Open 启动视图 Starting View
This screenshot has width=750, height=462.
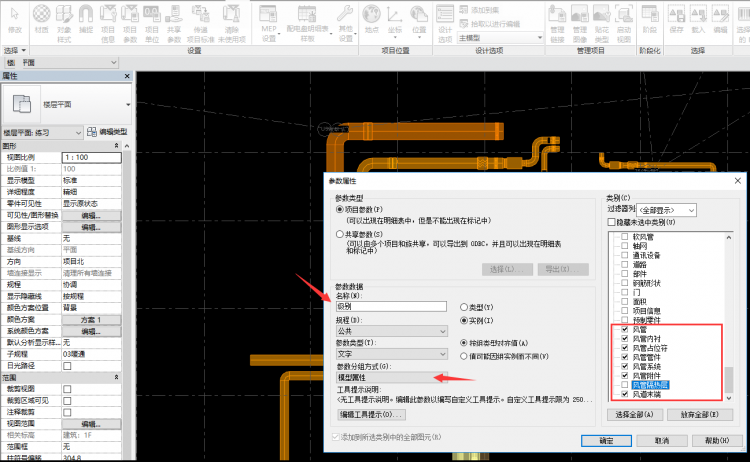[624, 23]
